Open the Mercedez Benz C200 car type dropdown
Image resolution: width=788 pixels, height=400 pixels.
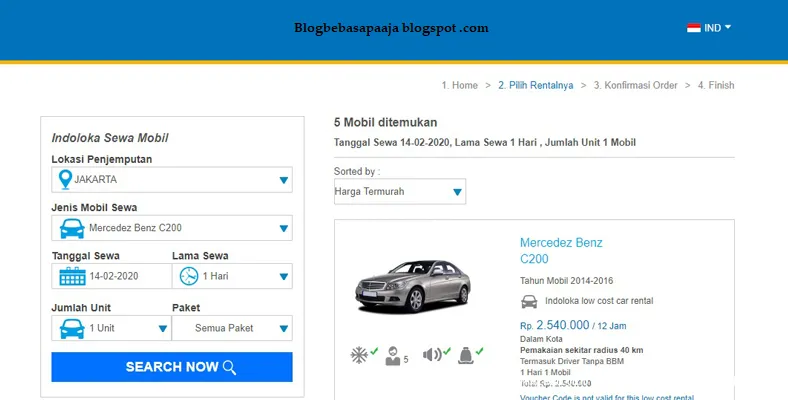[x=172, y=228]
